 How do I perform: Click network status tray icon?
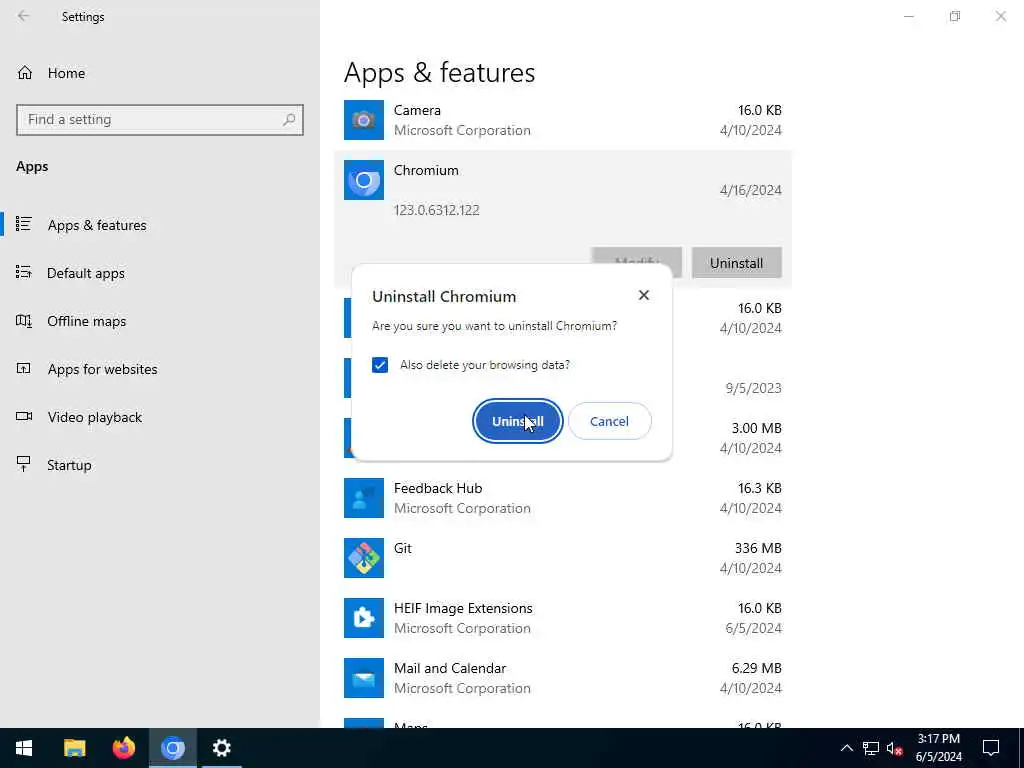[871, 748]
